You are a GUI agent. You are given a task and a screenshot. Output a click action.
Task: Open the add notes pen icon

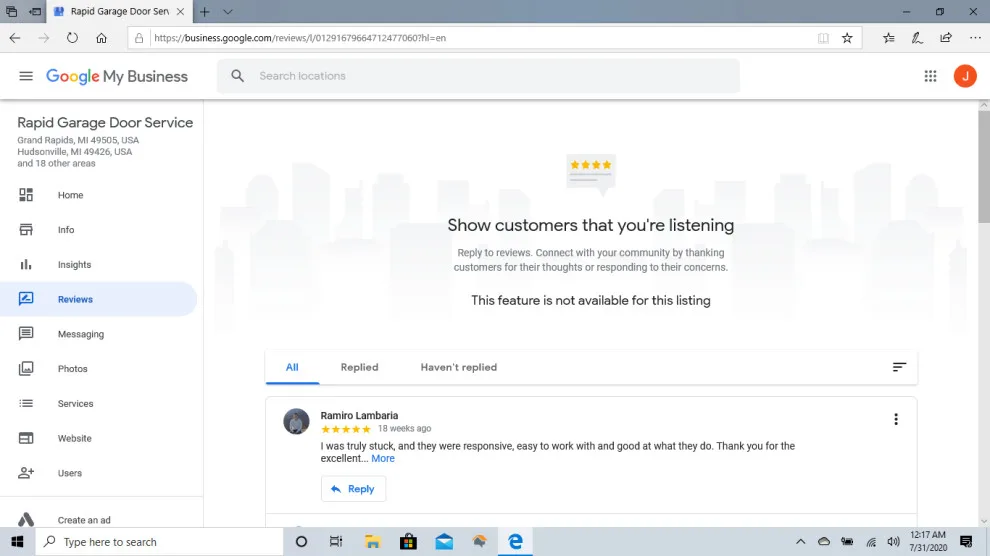pyautogui.click(x=917, y=38)
